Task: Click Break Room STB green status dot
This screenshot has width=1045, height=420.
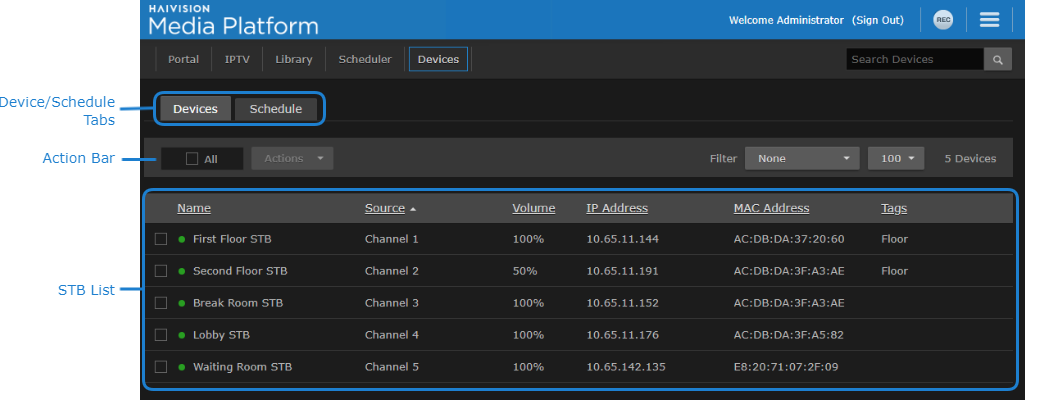Action: click(182, 303)
